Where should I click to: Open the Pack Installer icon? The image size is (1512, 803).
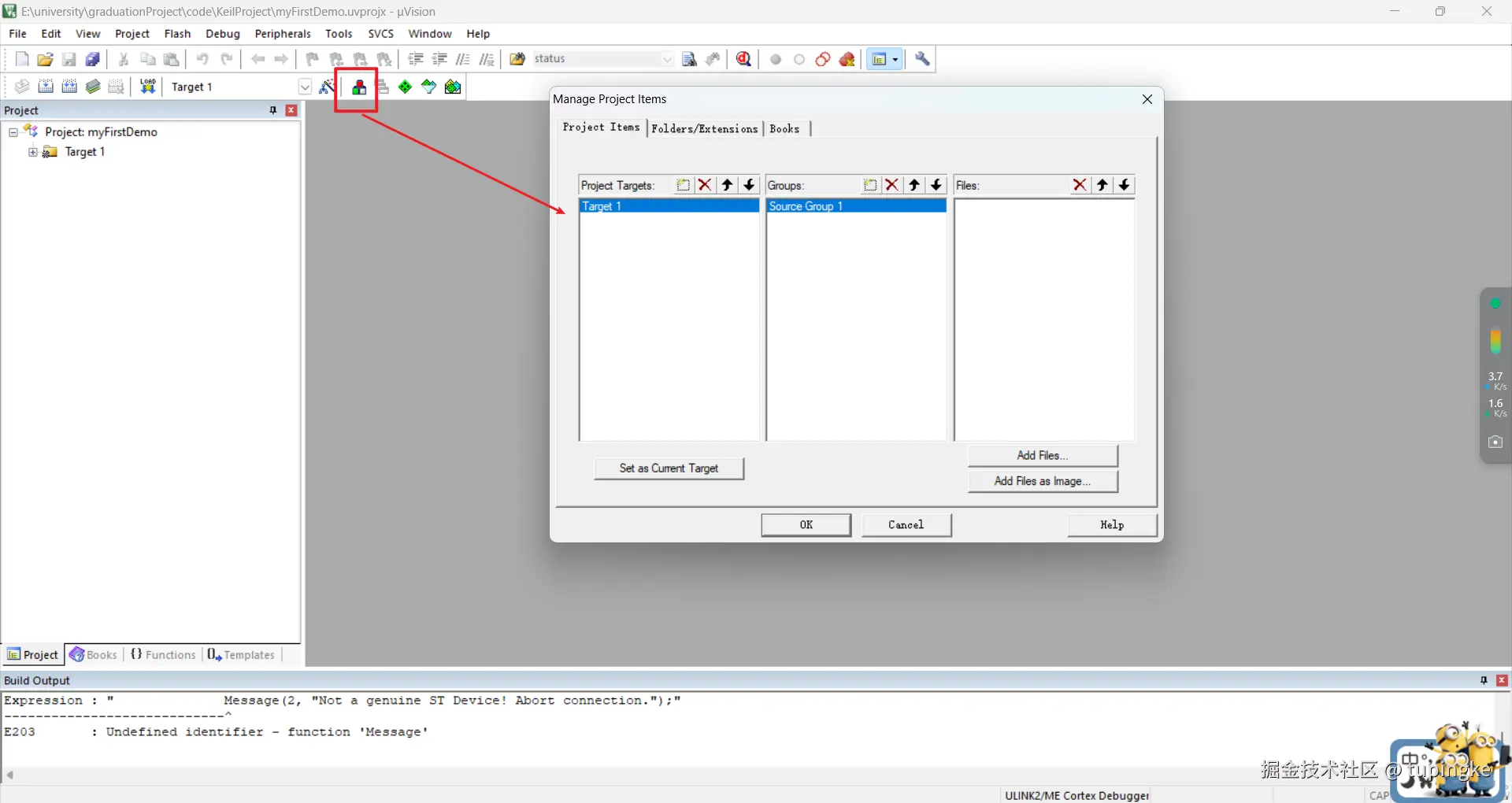tap(453, 87)
